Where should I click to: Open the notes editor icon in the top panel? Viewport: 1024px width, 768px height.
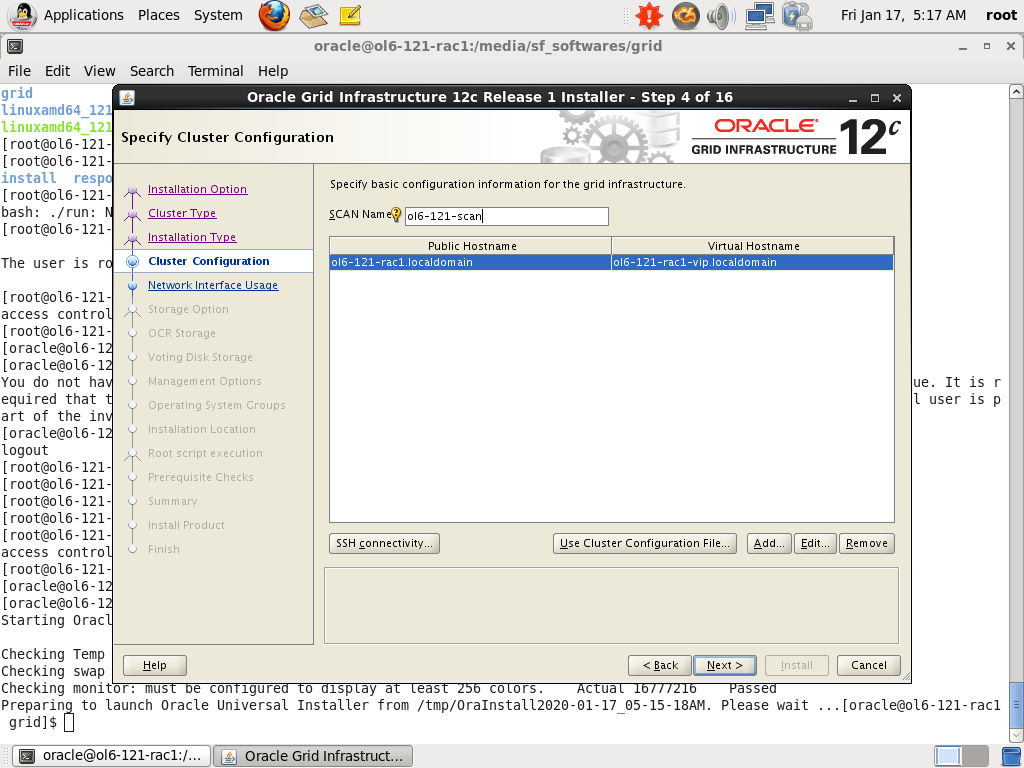(x=350, y=15)
